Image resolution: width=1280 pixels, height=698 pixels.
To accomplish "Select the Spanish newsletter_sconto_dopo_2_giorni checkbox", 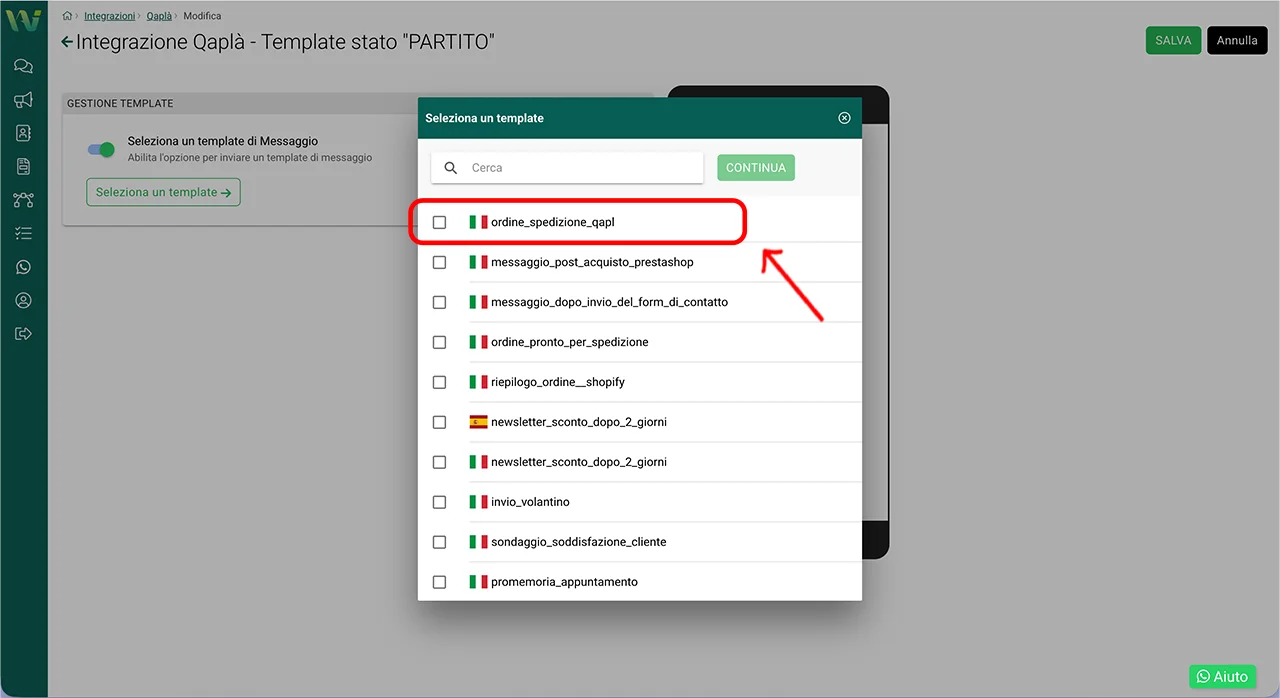I will click(439, 422).
